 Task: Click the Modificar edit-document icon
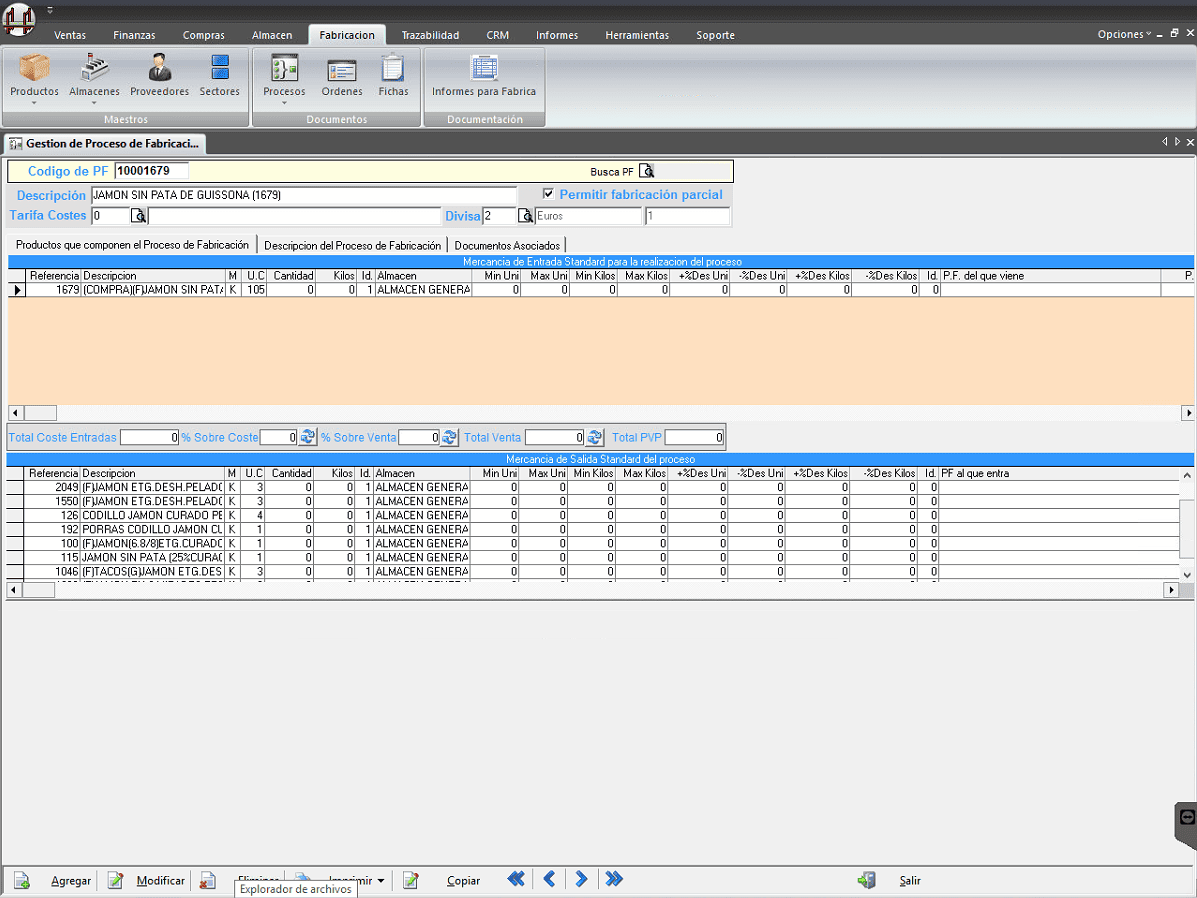click(115, 880)
